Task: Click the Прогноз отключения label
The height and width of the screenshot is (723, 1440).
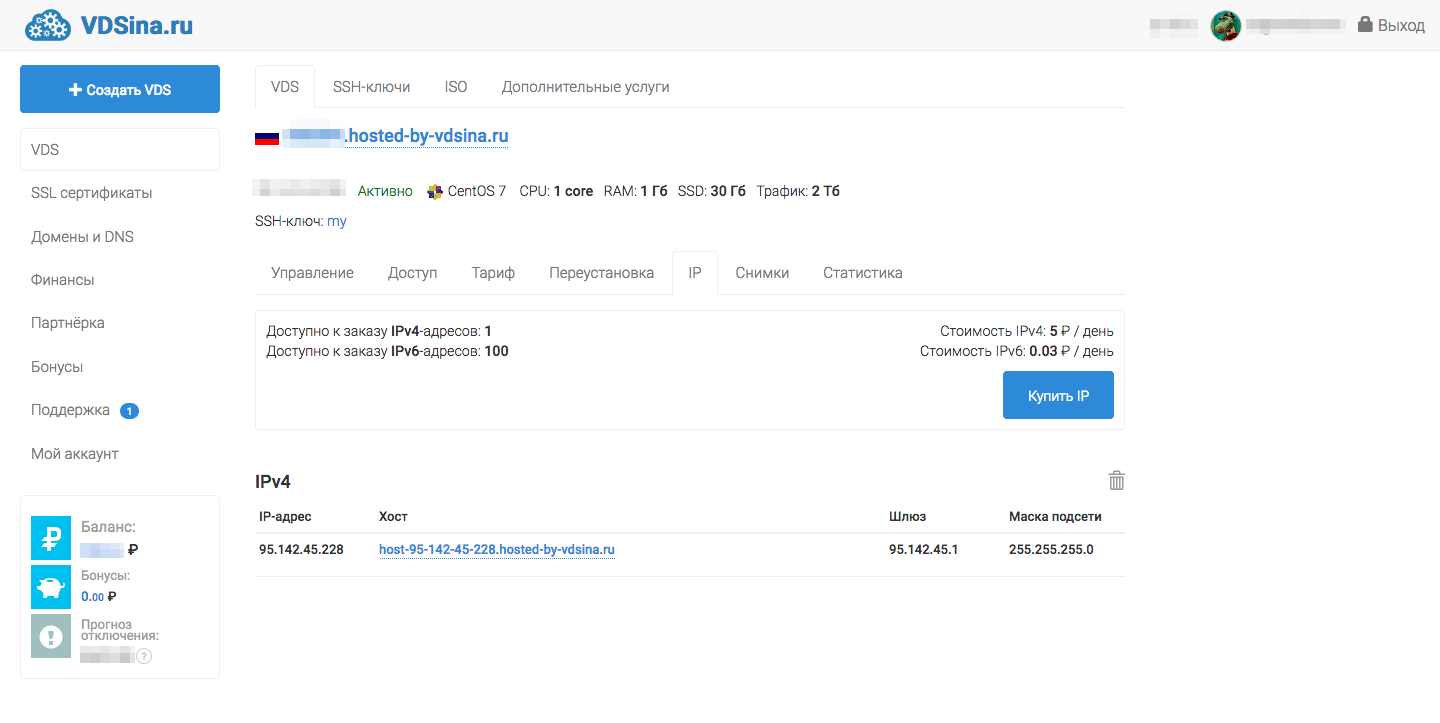Action: 120,630
